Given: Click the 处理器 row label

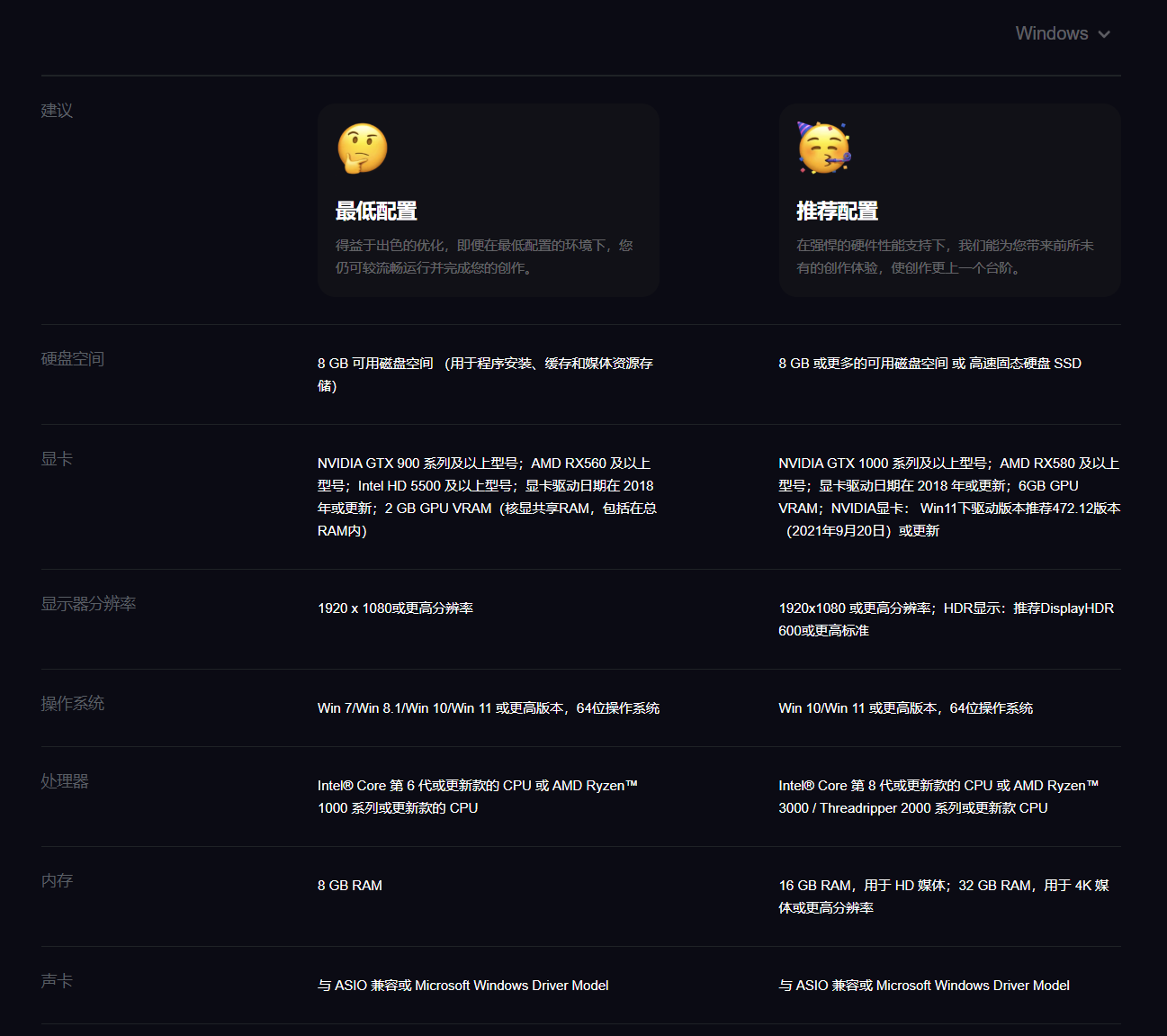Looking at the screenshot, I should coord(65,781).
